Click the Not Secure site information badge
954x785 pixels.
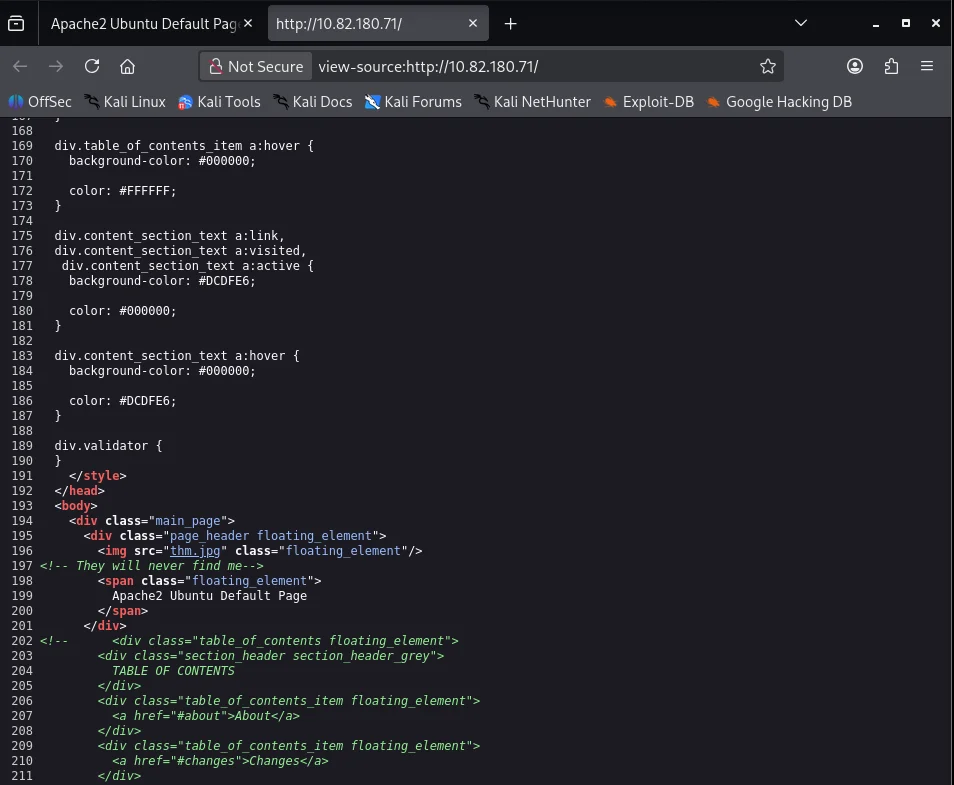pyautogui.click(x=255, y=66)
